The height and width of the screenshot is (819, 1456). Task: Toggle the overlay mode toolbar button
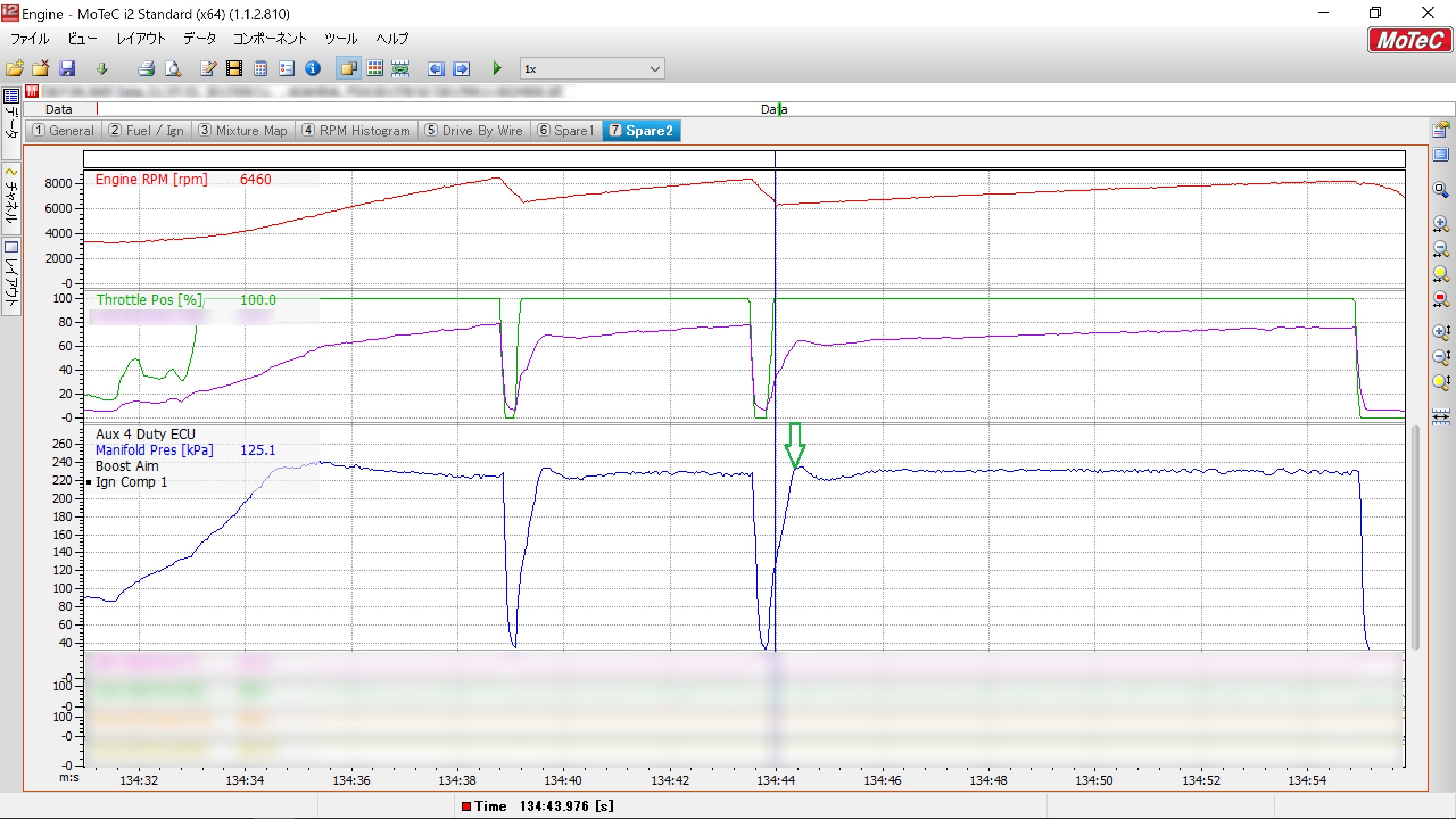click(x=348, y=69)
